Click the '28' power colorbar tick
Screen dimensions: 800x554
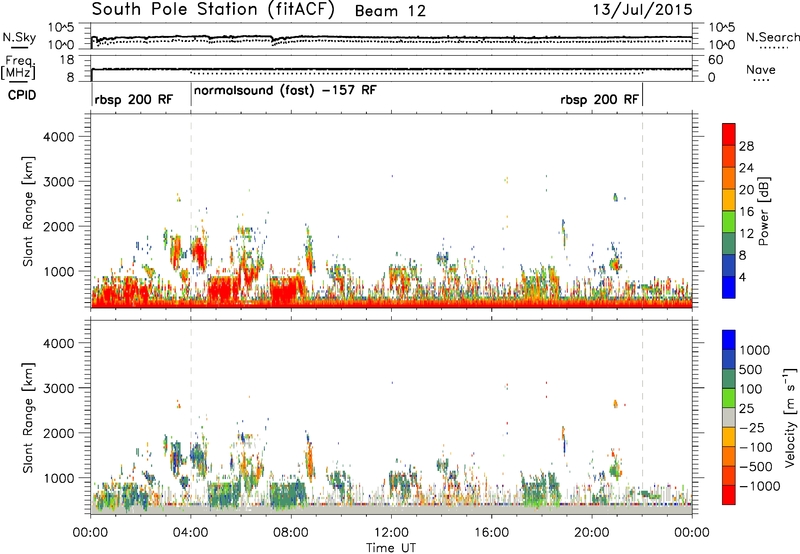click(x=746, y=146)
